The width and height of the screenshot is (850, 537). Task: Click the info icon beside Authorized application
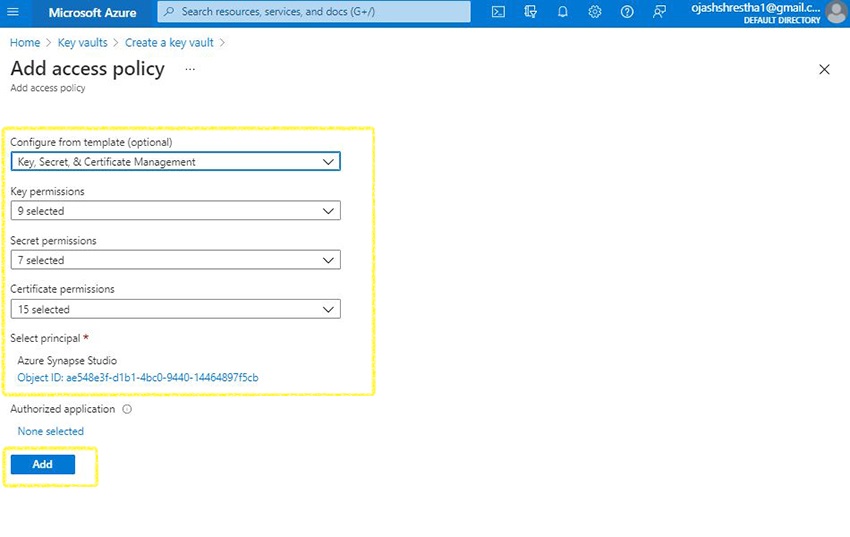click(x=127, y=409)
